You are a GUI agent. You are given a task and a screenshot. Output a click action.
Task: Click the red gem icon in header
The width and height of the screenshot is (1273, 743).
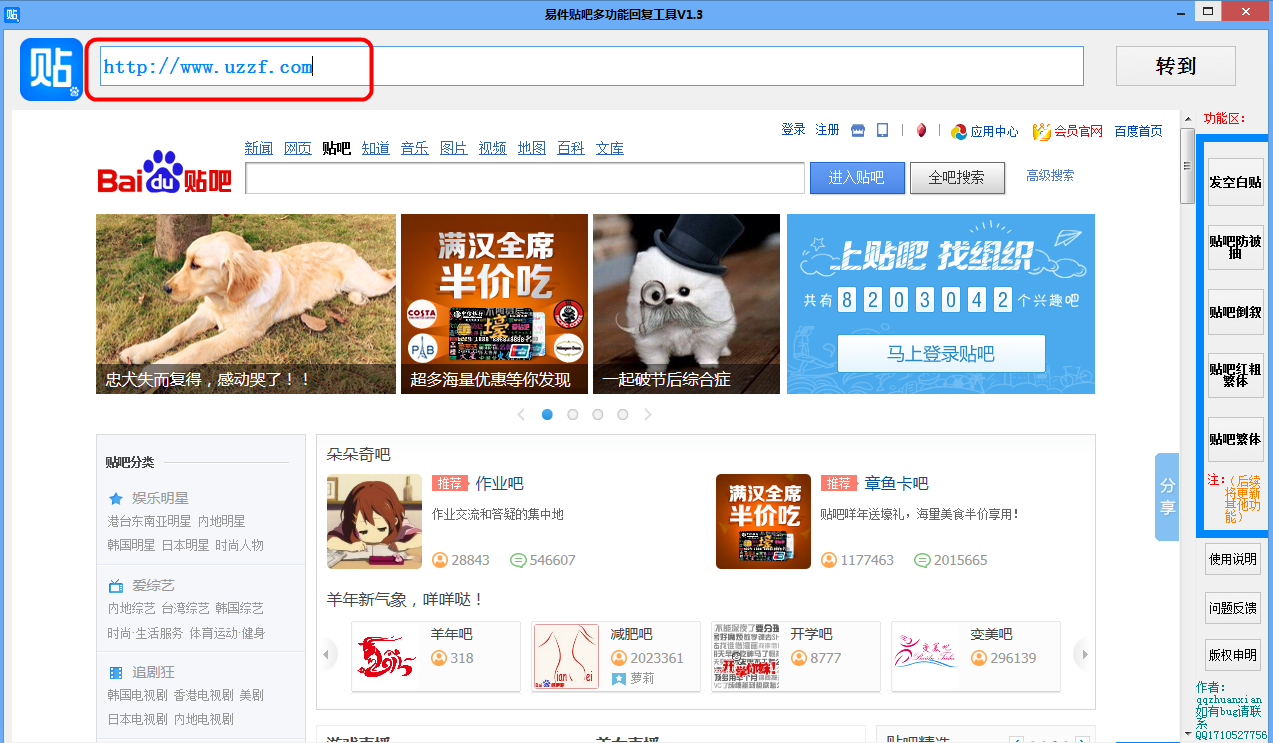pyautogui.click(x=921, y=131)
